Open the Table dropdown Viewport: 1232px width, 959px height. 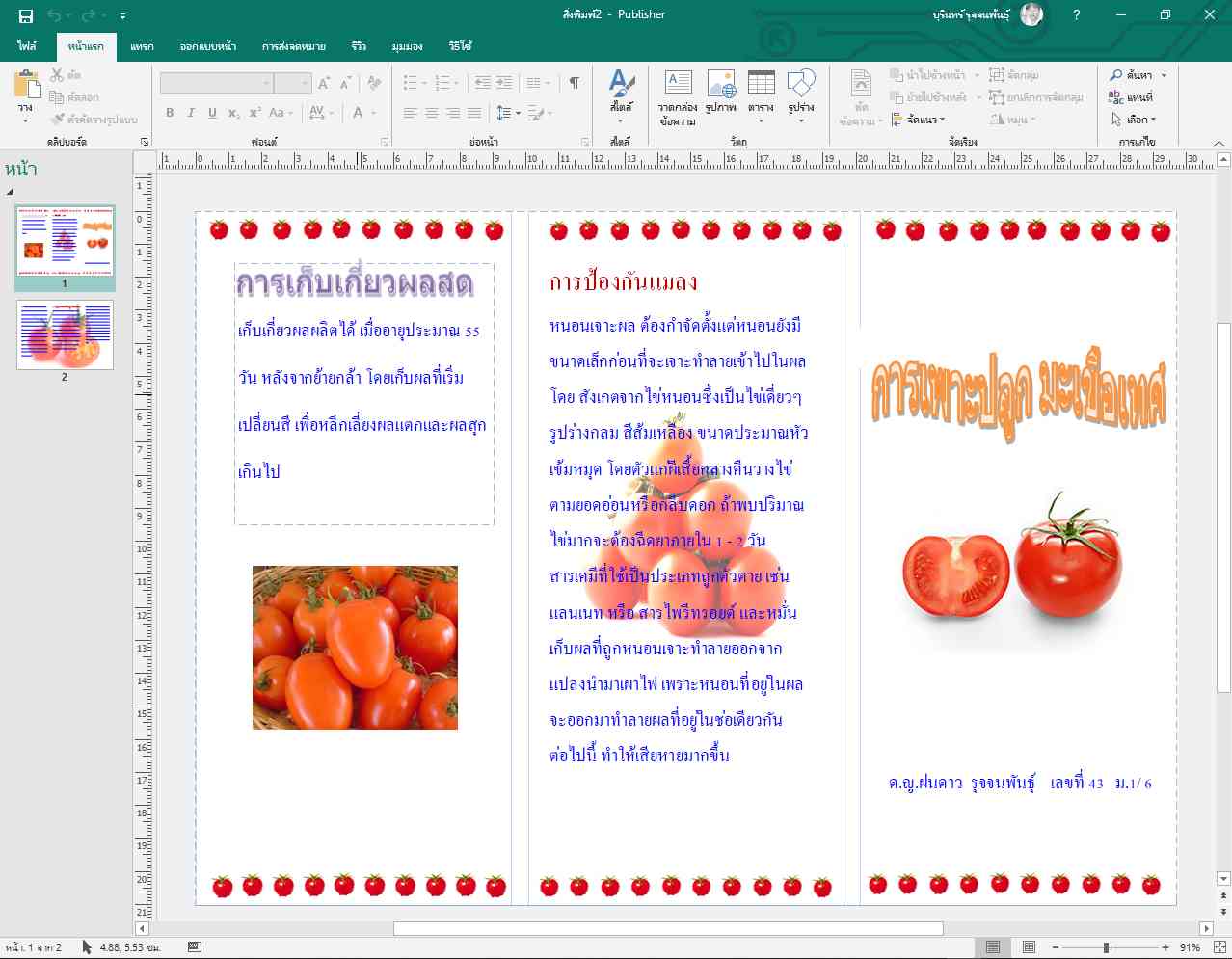761,120
